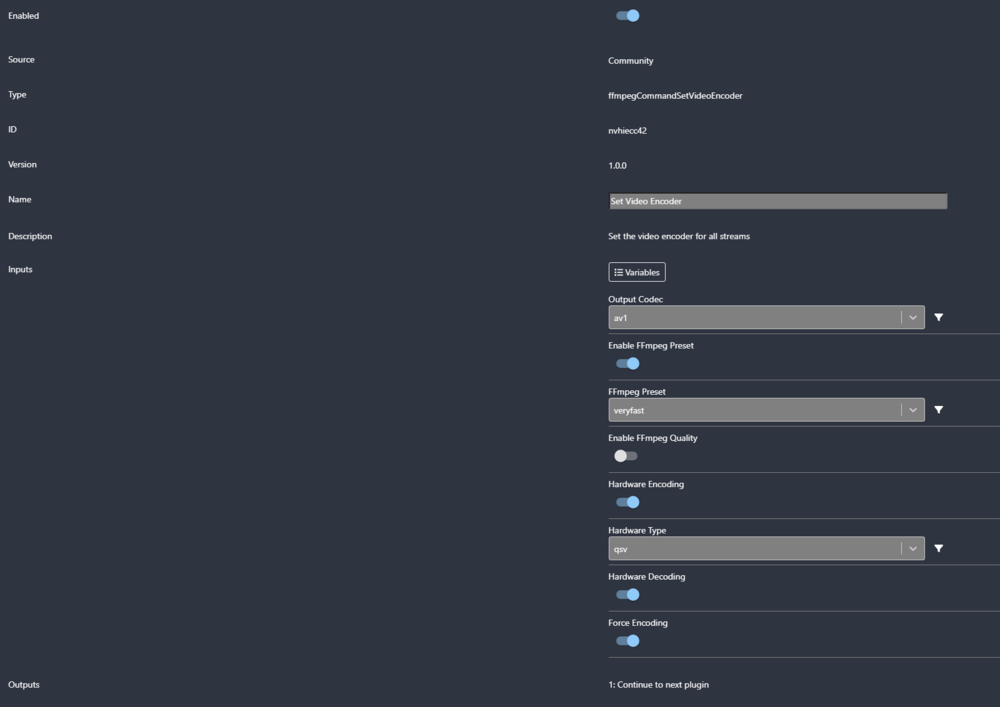Viewport: 1000px width, 707px height.
Task: Switch off Force Encoding toggle
Action: [x=628, y=641]
